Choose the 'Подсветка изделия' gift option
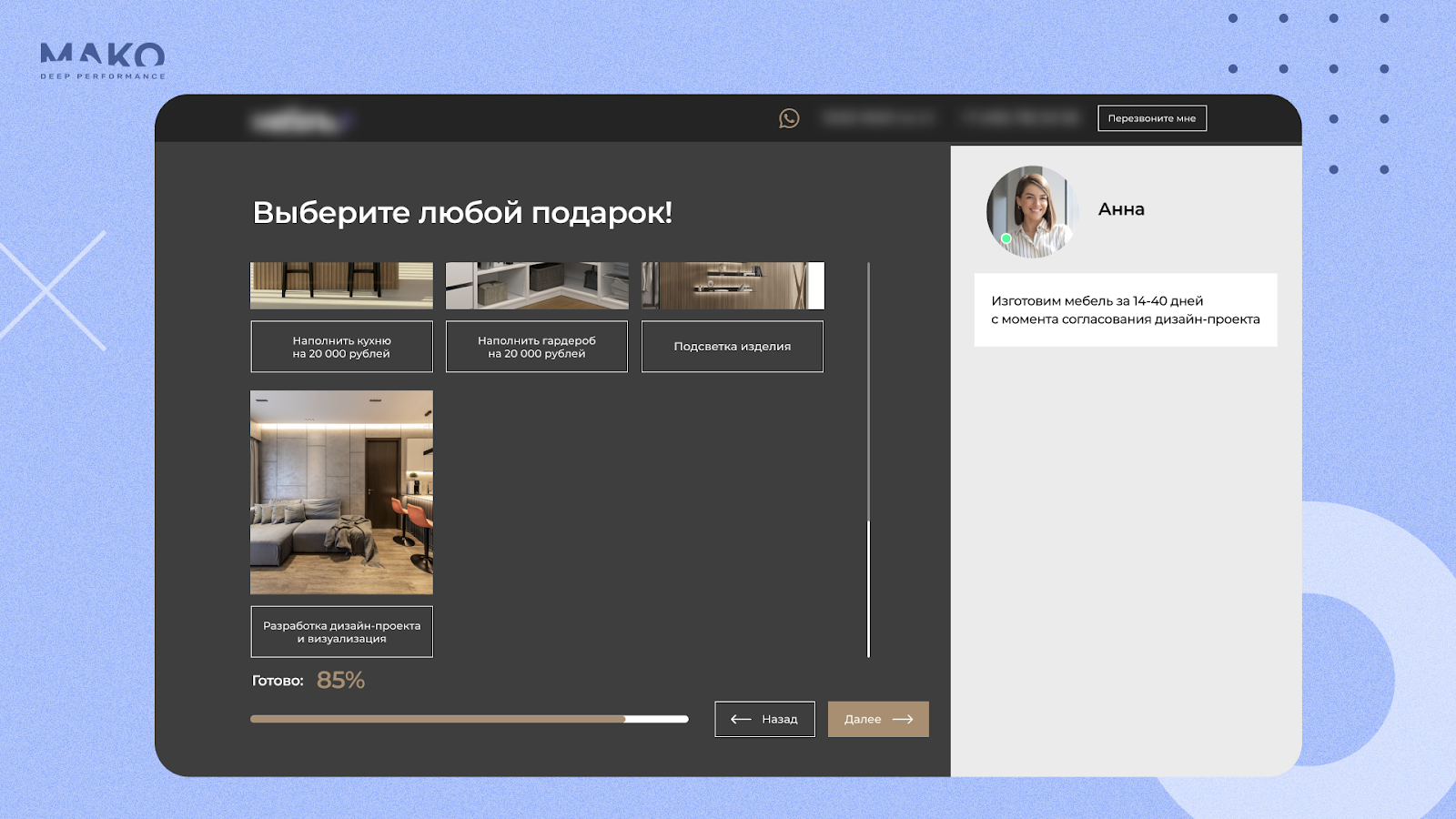Viewport: 1456px width, 819px height. click(x=733, y=347)
